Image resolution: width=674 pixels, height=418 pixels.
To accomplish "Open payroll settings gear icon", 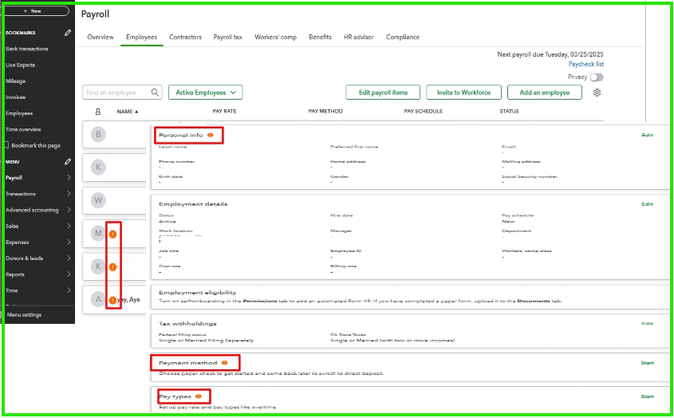I will point(597,92).
